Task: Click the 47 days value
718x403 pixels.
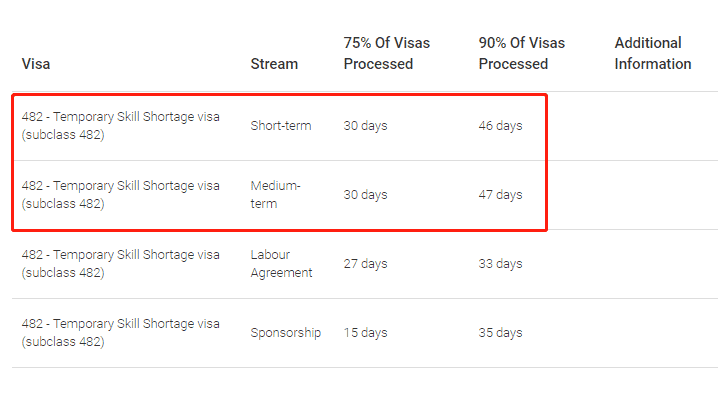Action: [x=500, y=195]
